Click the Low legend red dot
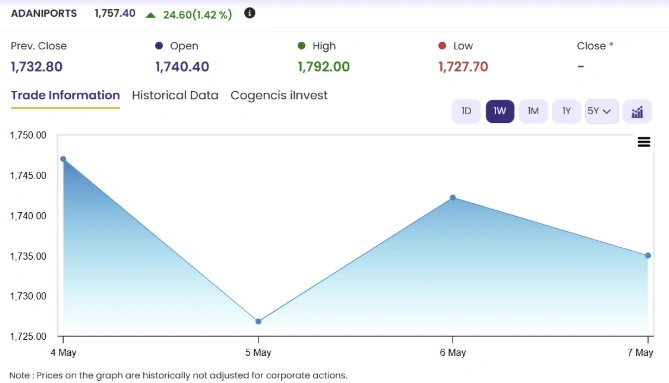The width and height of the screenshot is (669, 383). [x=442, y=46]
